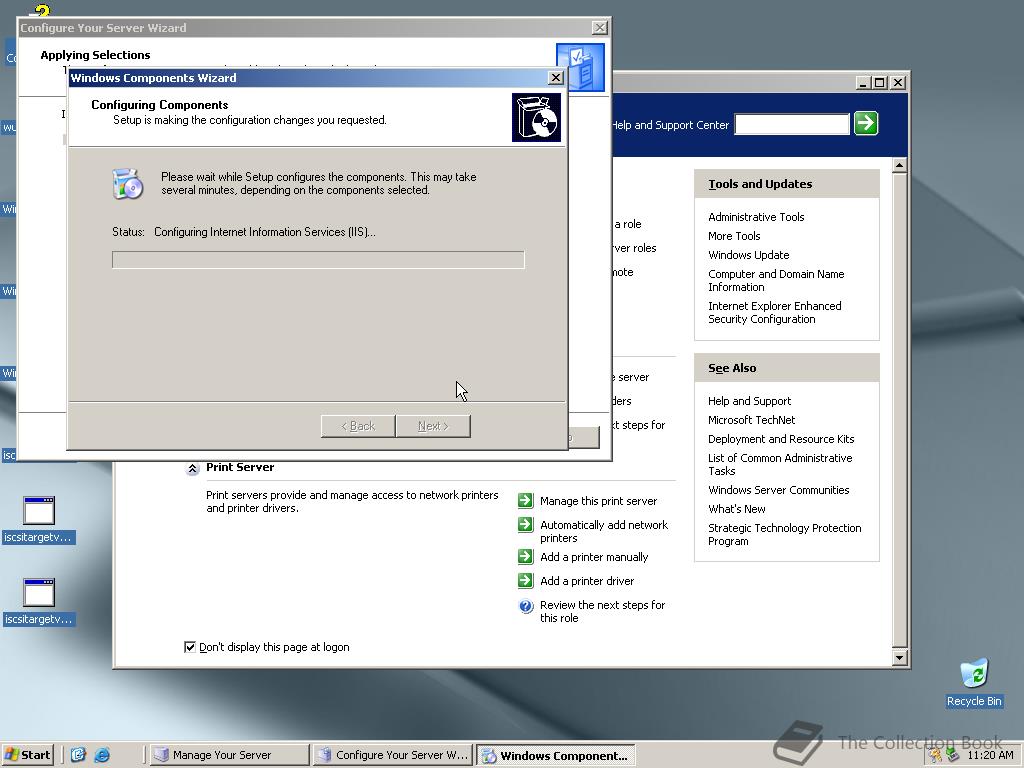This screenshot has width=1024, height=768.
Task: Open Help and Support link under See Also
Action: click(749, 401)
